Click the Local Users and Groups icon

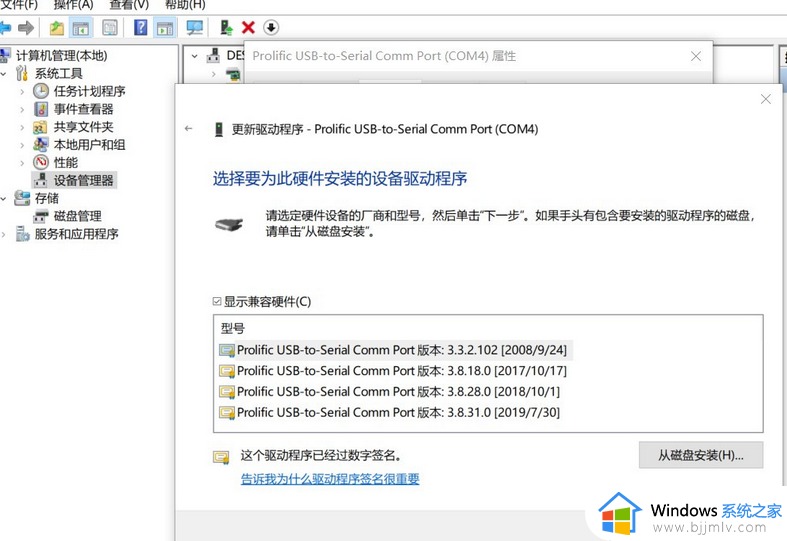[41, 145]
